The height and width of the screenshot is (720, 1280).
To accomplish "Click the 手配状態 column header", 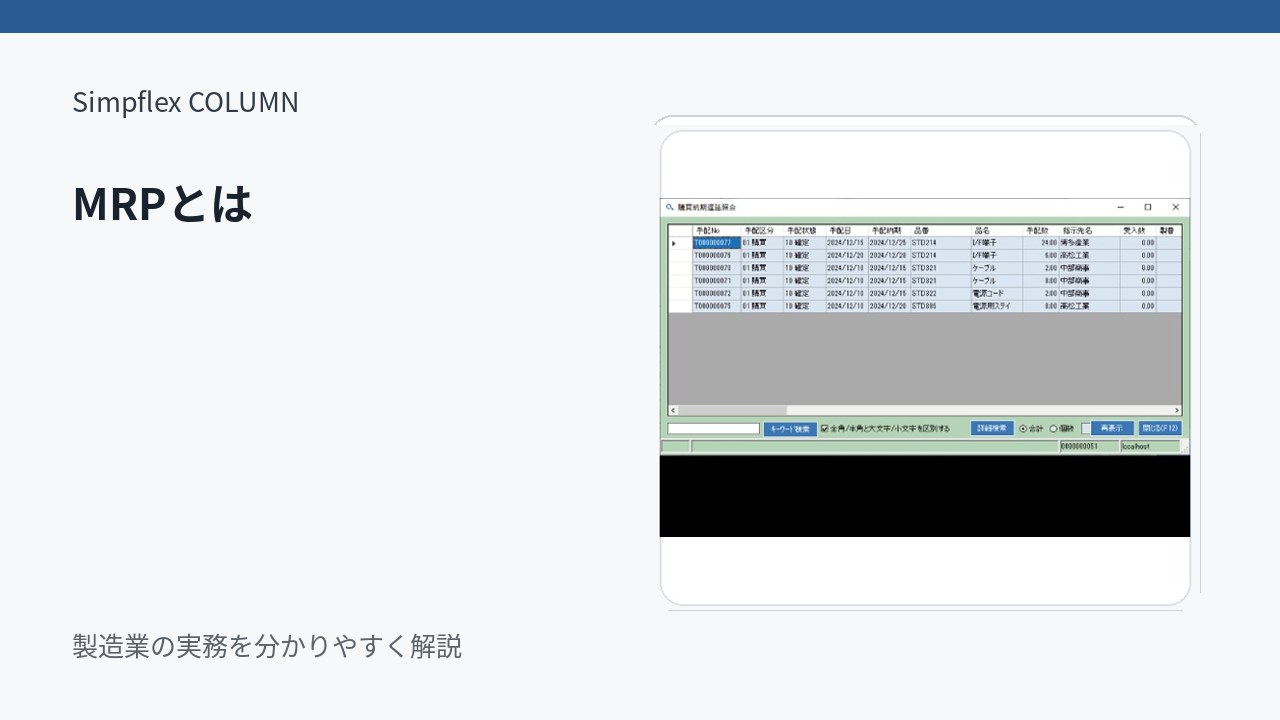I will point(804,231).
